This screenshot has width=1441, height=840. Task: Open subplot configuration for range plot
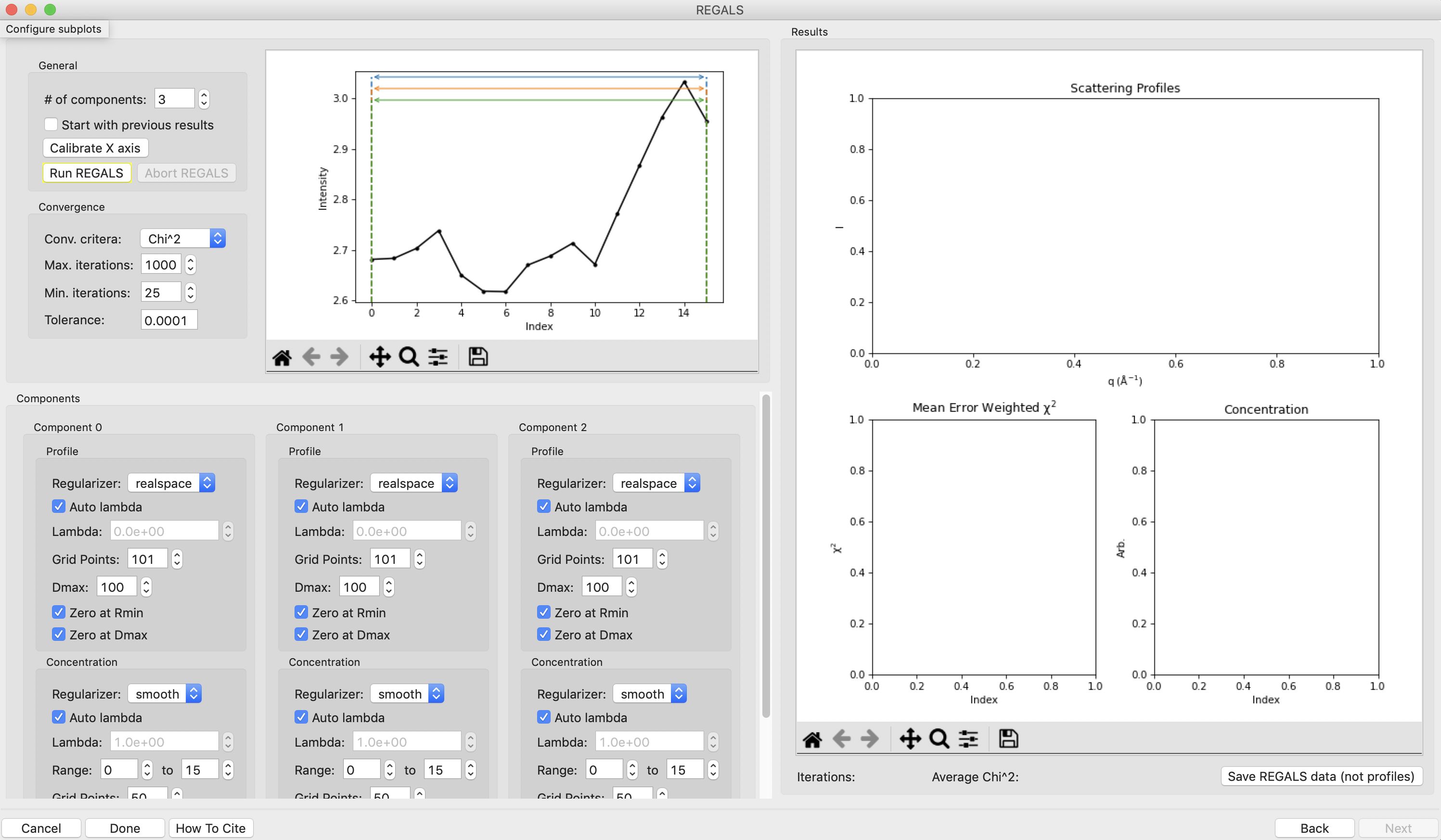[x=438, y=357]
